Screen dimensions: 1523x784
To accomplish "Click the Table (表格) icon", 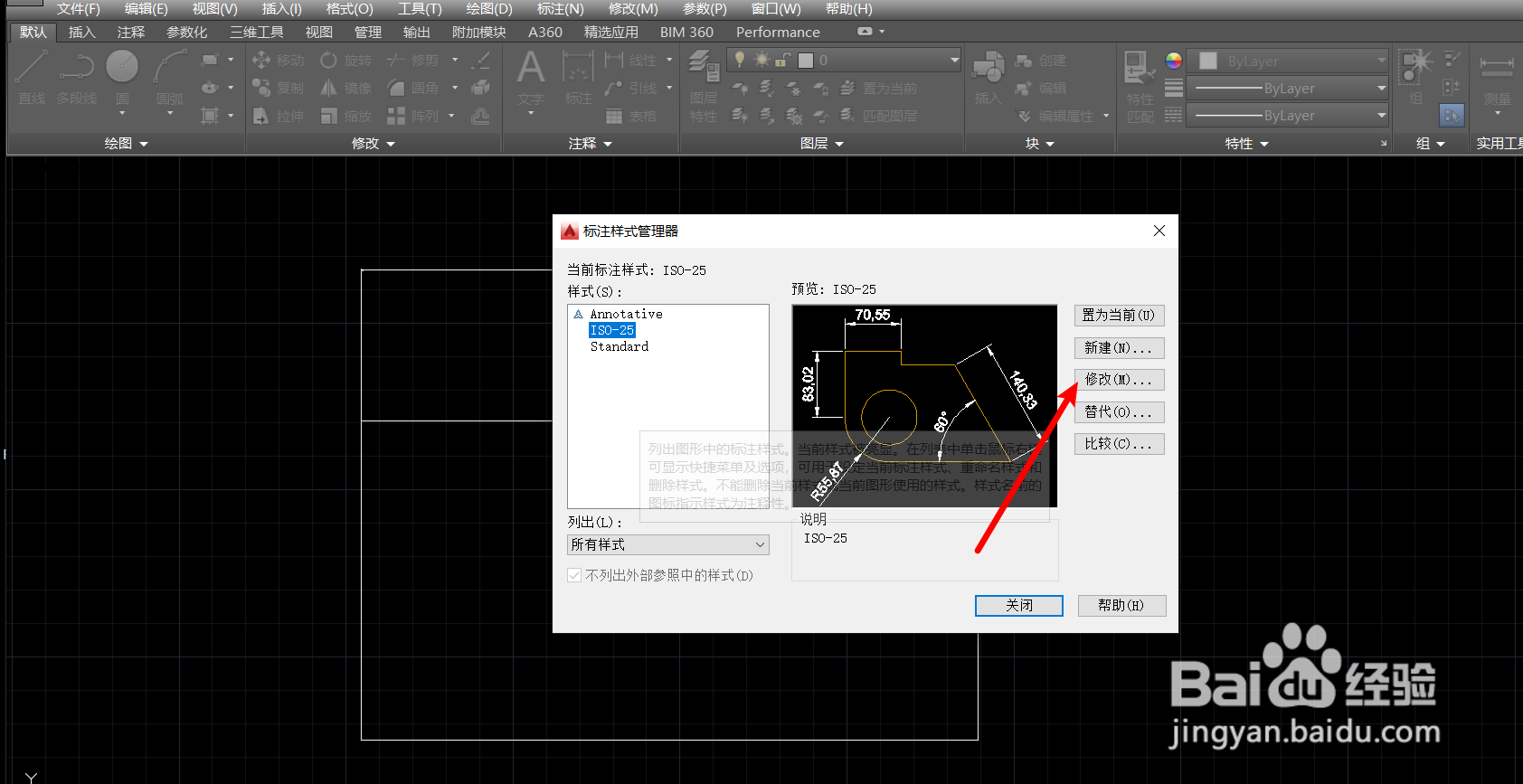I will (x=614, y=116).
